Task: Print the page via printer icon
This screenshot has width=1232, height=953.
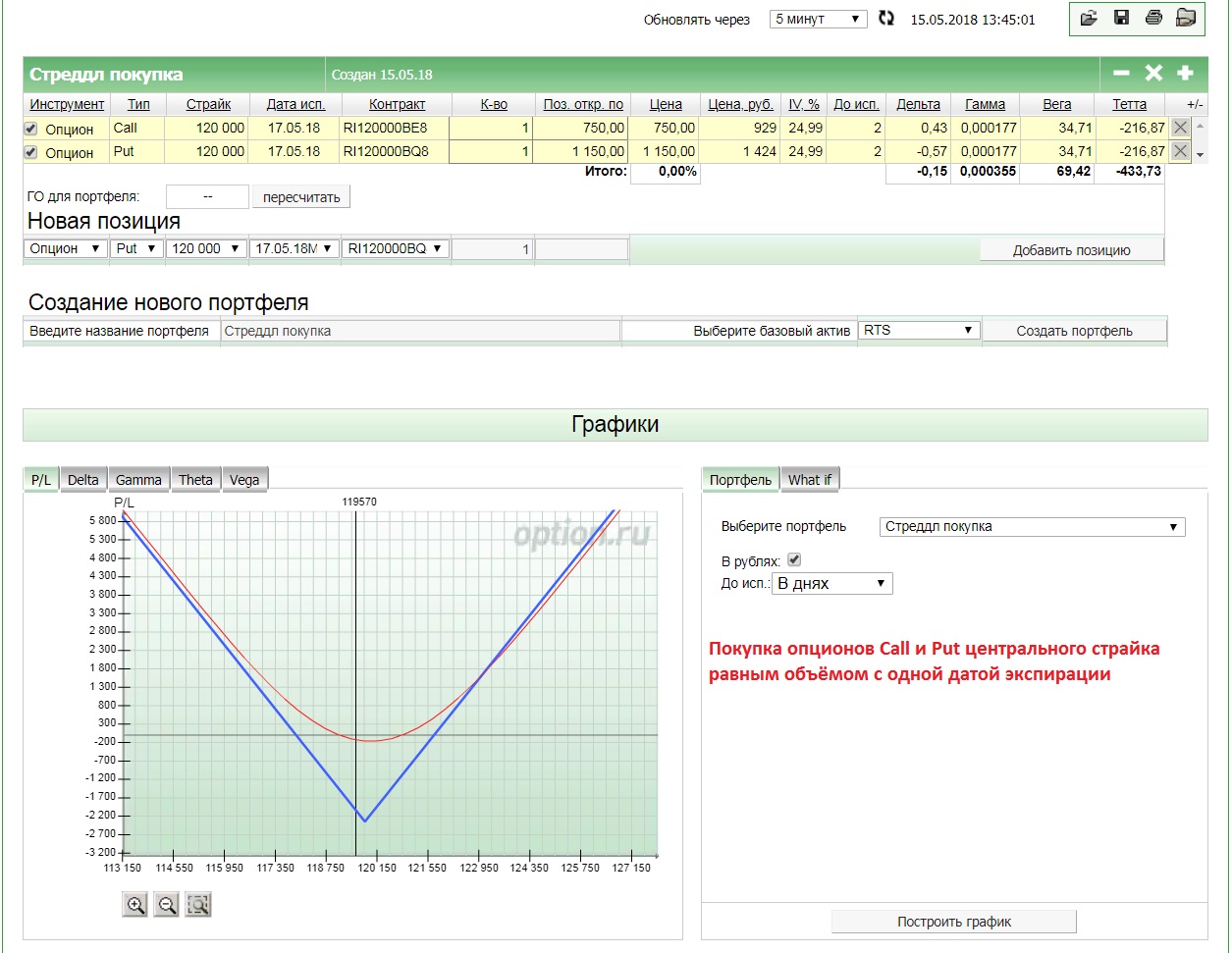Action: point(1153,18)
